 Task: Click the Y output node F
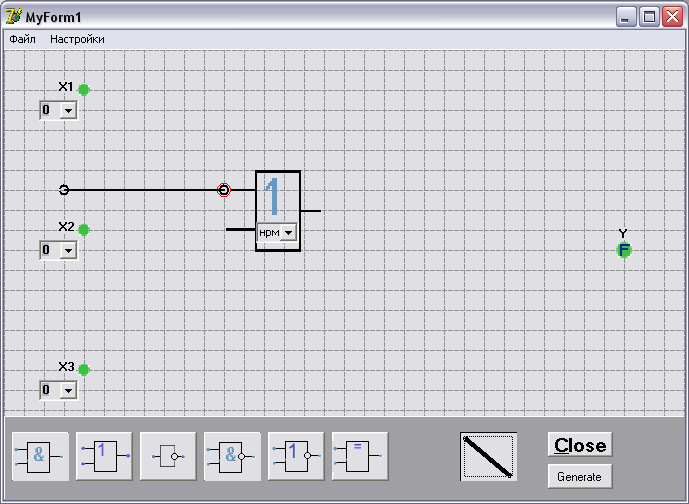point(624,250)
